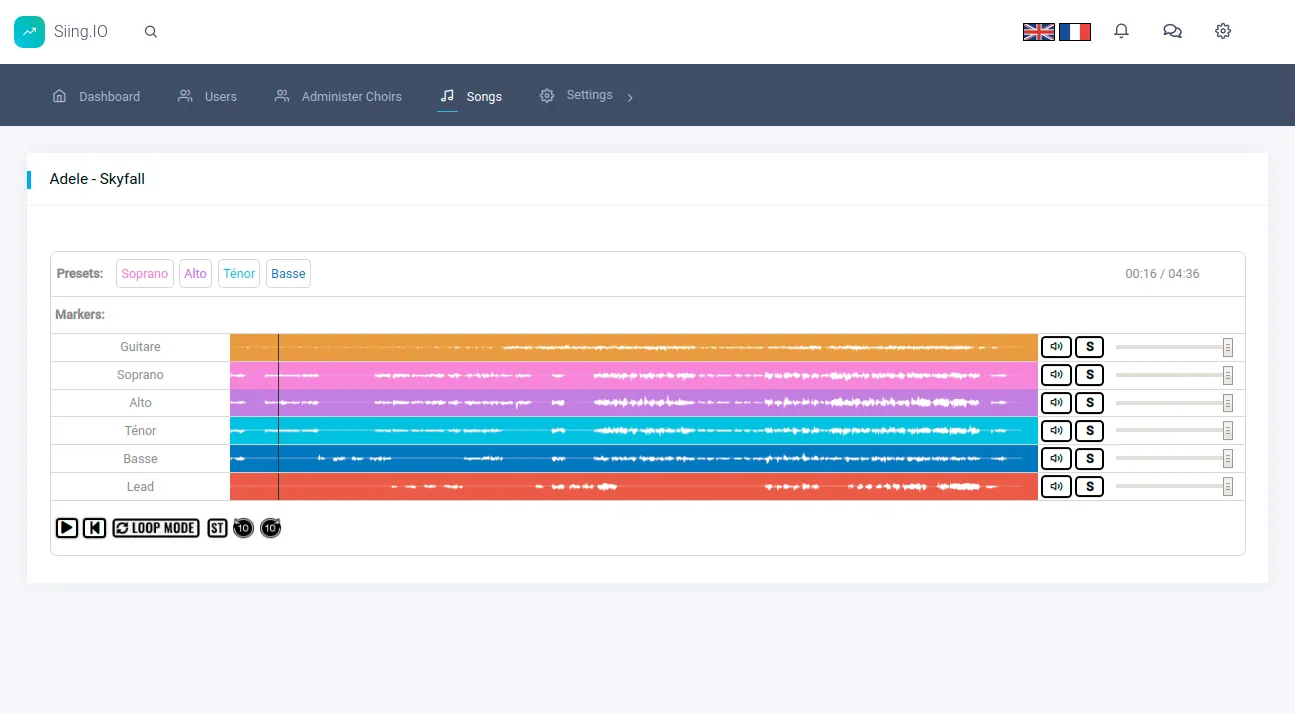Open the gear settings icon in header

[x=1223, y=31]
